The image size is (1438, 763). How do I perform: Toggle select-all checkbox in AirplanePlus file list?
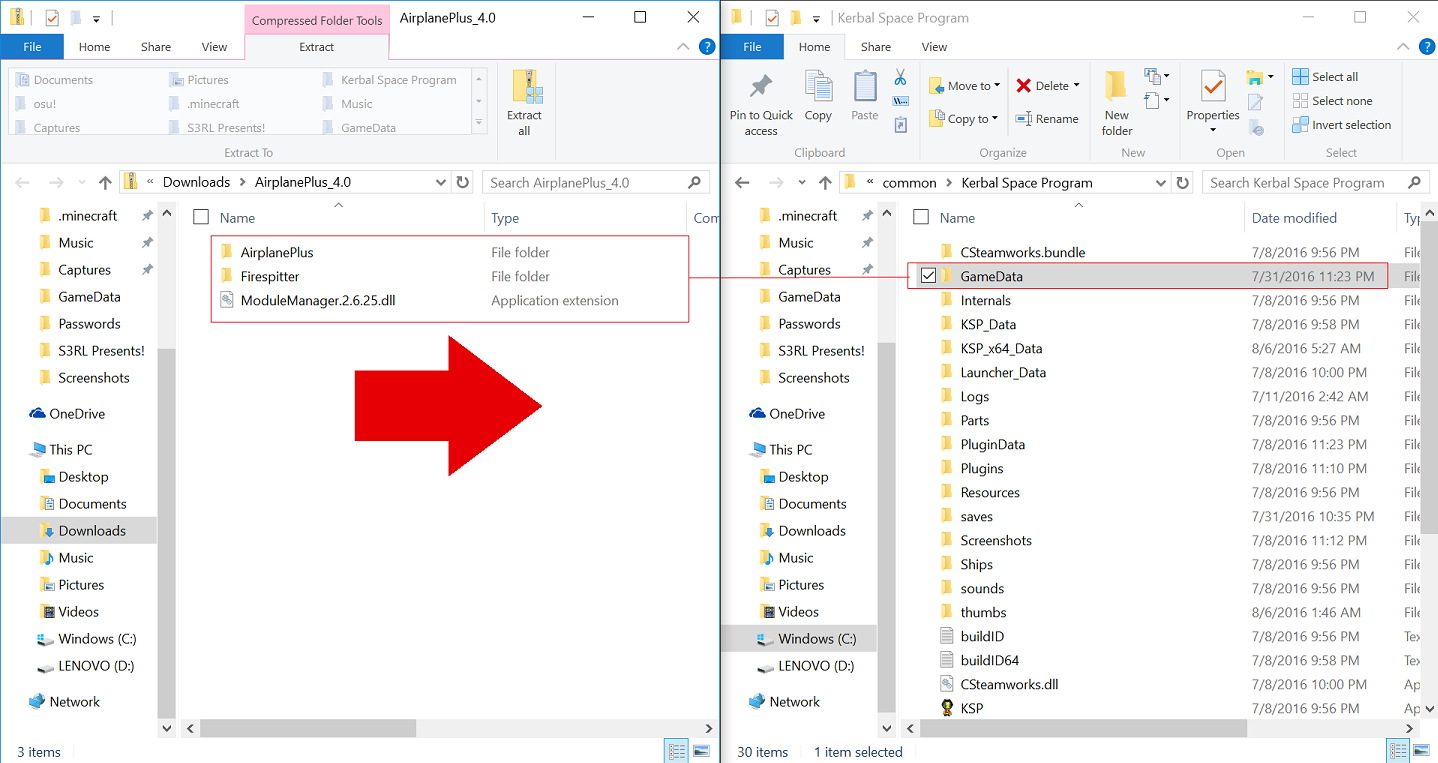[201, 217]
